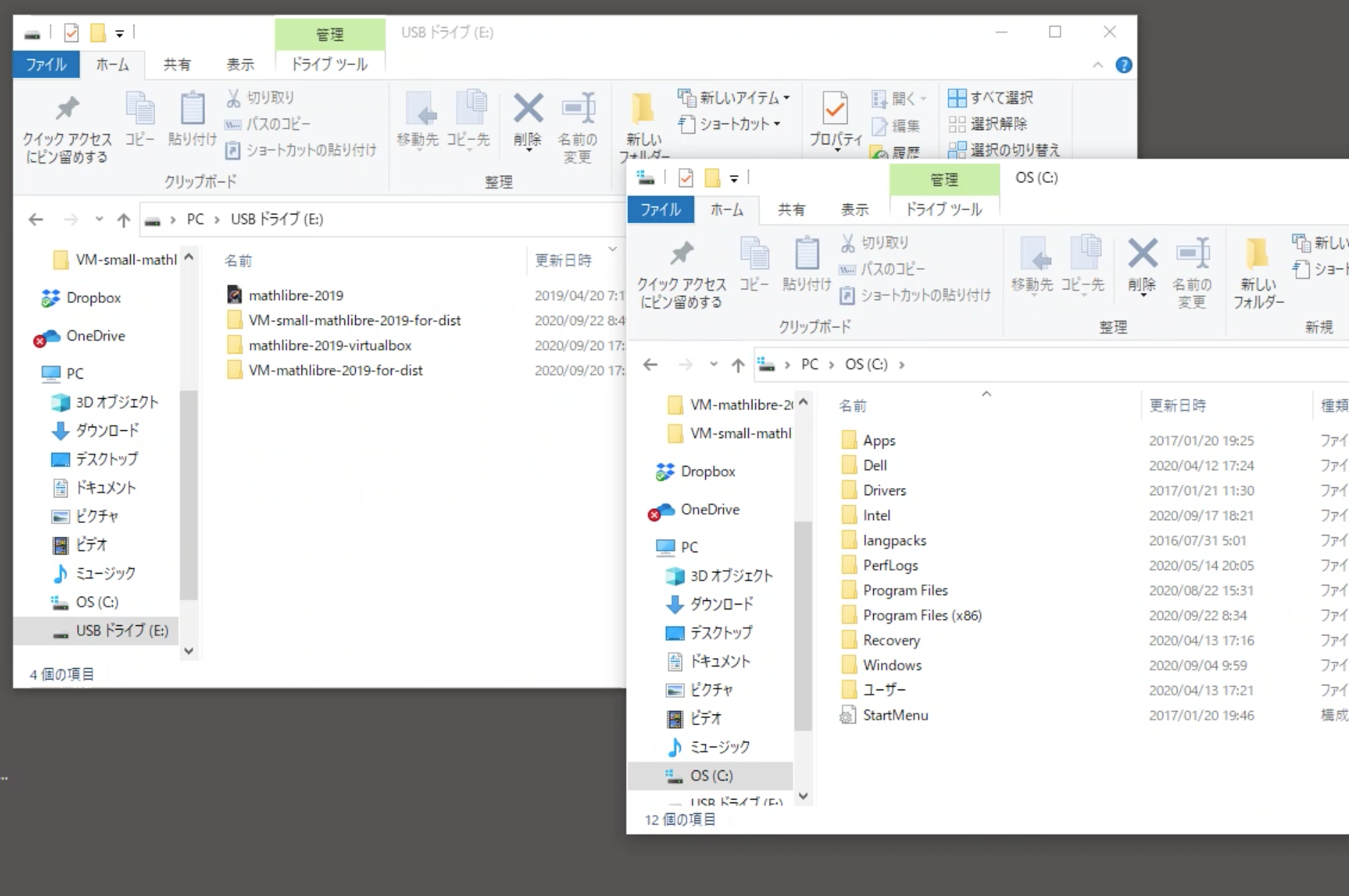The height and width of the screenshot is (896, 1349).
Task: Select ダウンロード in USB window sidebar
Action: click(x=107, y=430)
